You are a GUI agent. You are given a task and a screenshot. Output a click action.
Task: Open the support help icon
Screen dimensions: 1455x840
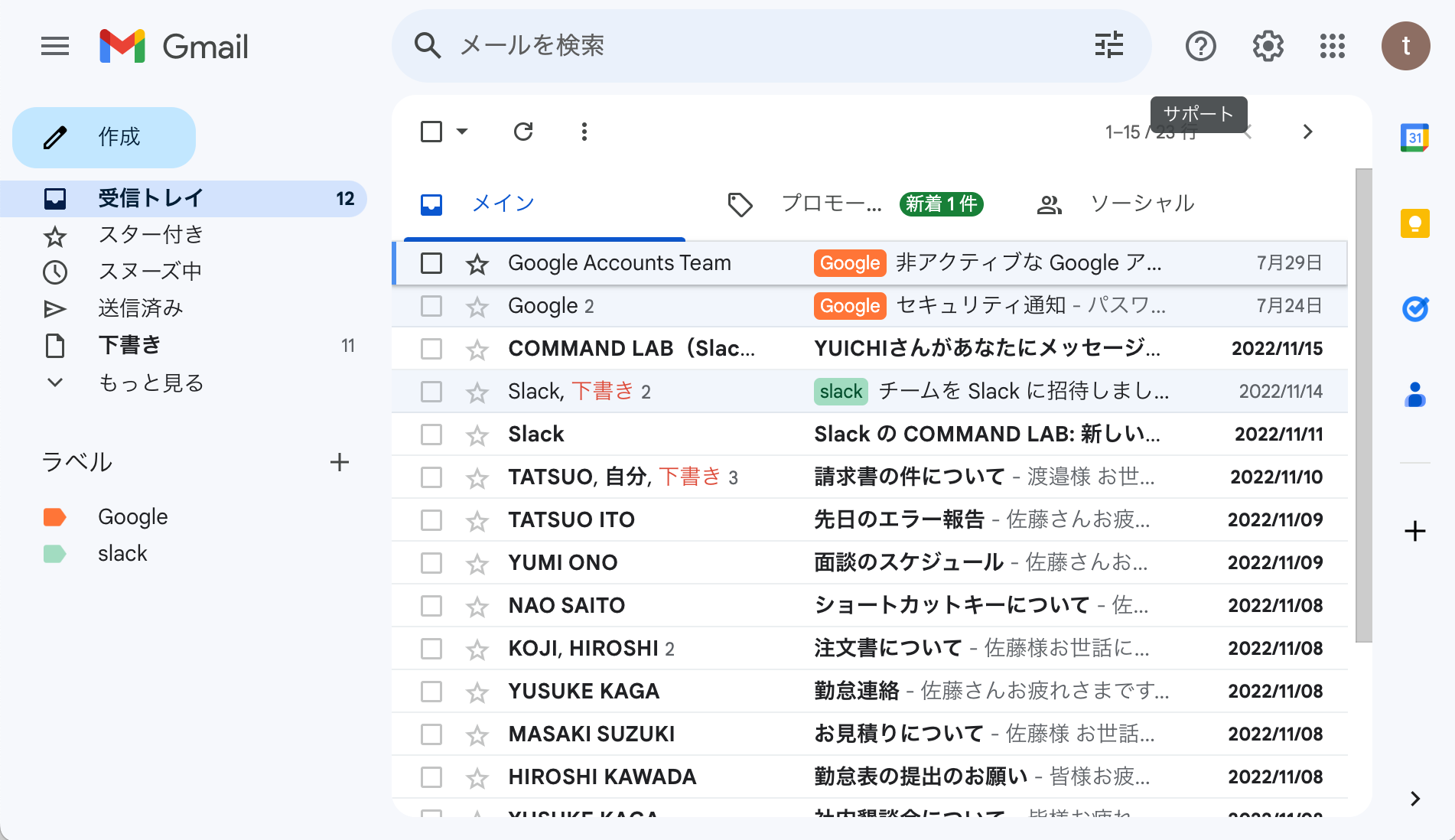click(1201, 46)
